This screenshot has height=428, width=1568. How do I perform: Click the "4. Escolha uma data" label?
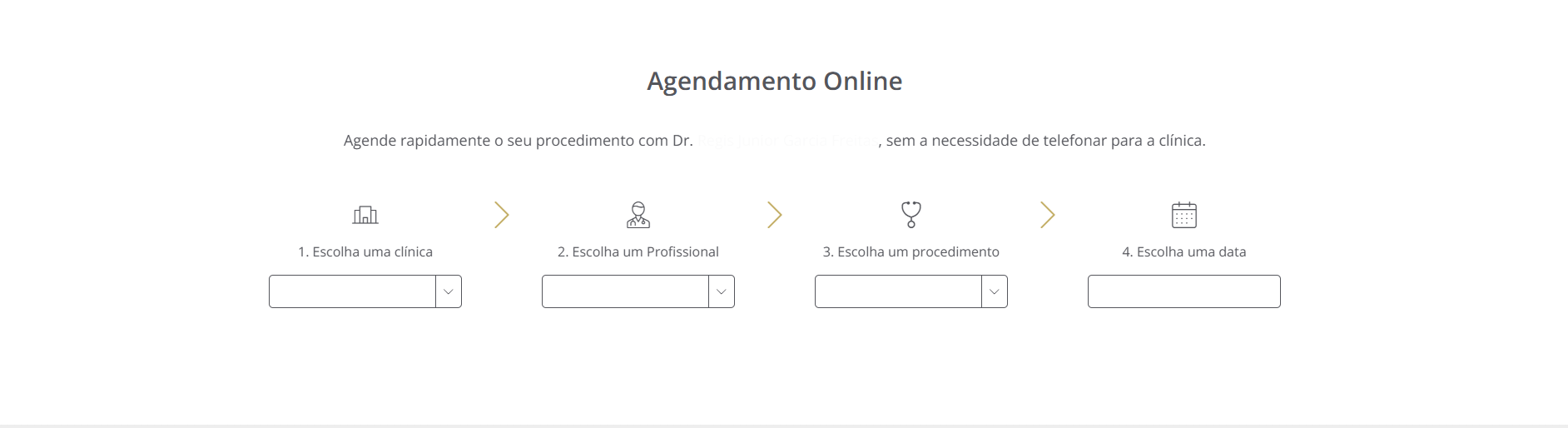click(1183, 251)
